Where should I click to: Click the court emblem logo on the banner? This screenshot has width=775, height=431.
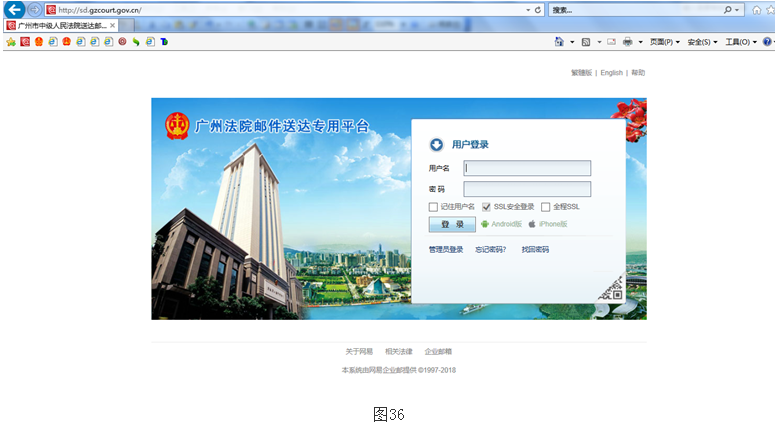[x=177, y=126]
